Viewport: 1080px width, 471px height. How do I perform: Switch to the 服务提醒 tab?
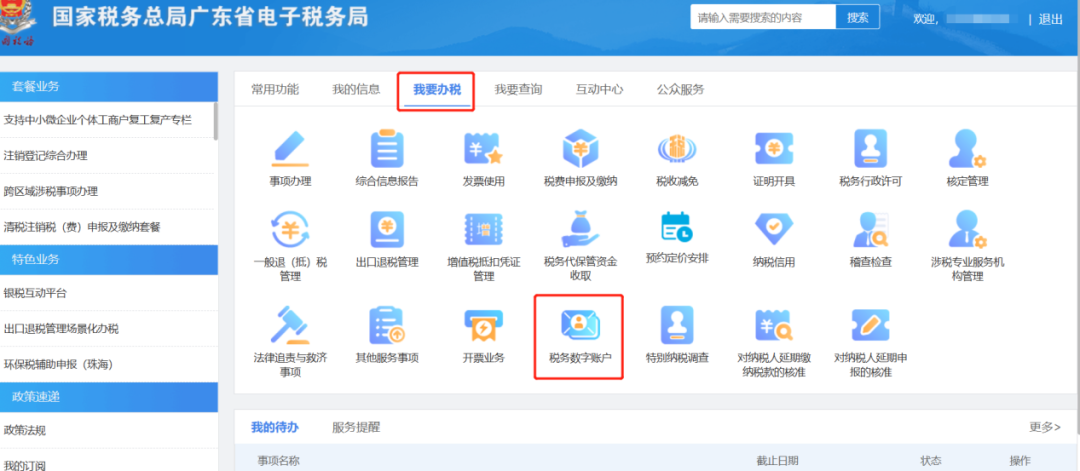[356, 427]
